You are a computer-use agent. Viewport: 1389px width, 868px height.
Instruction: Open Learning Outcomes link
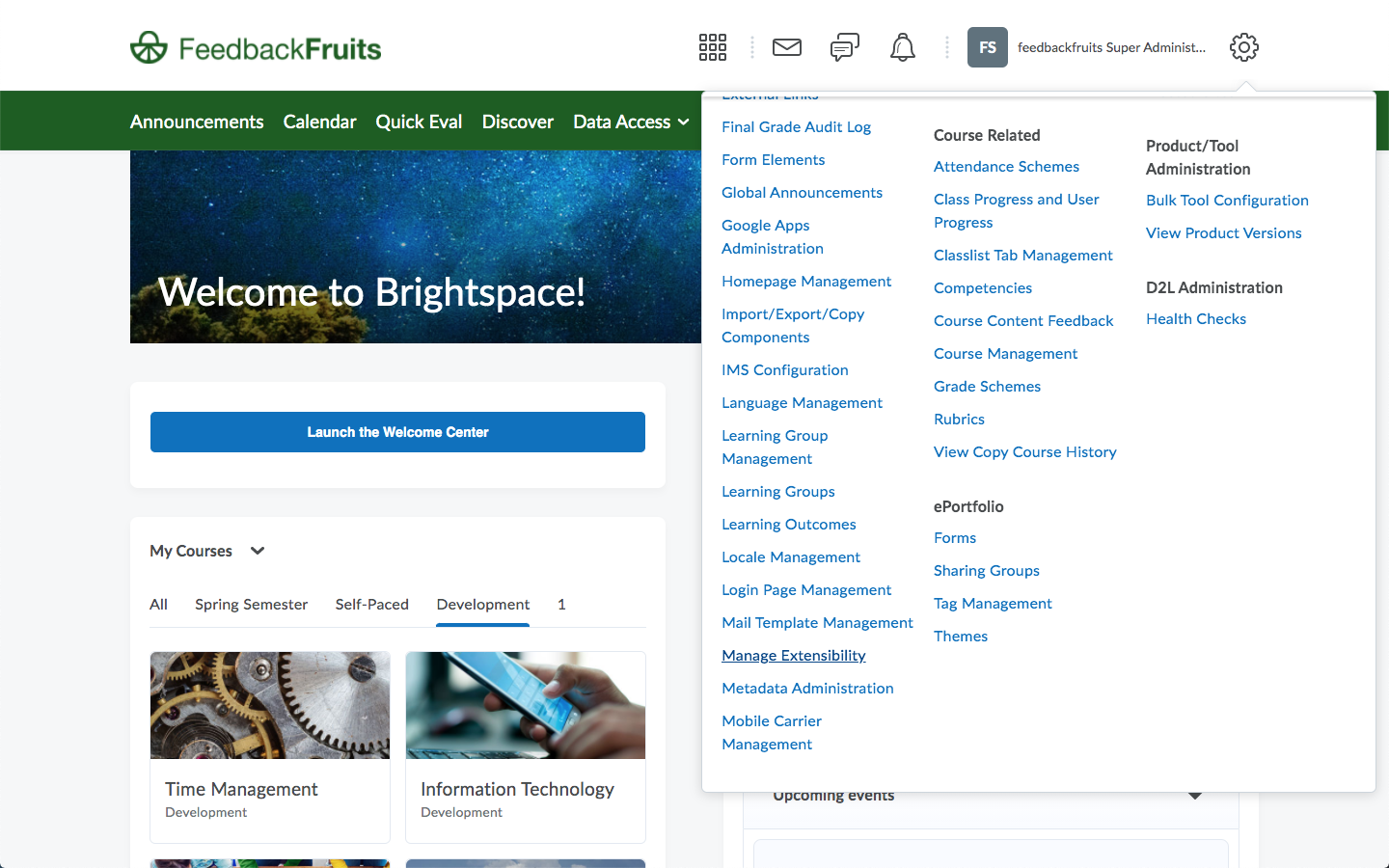click(789, 524)
